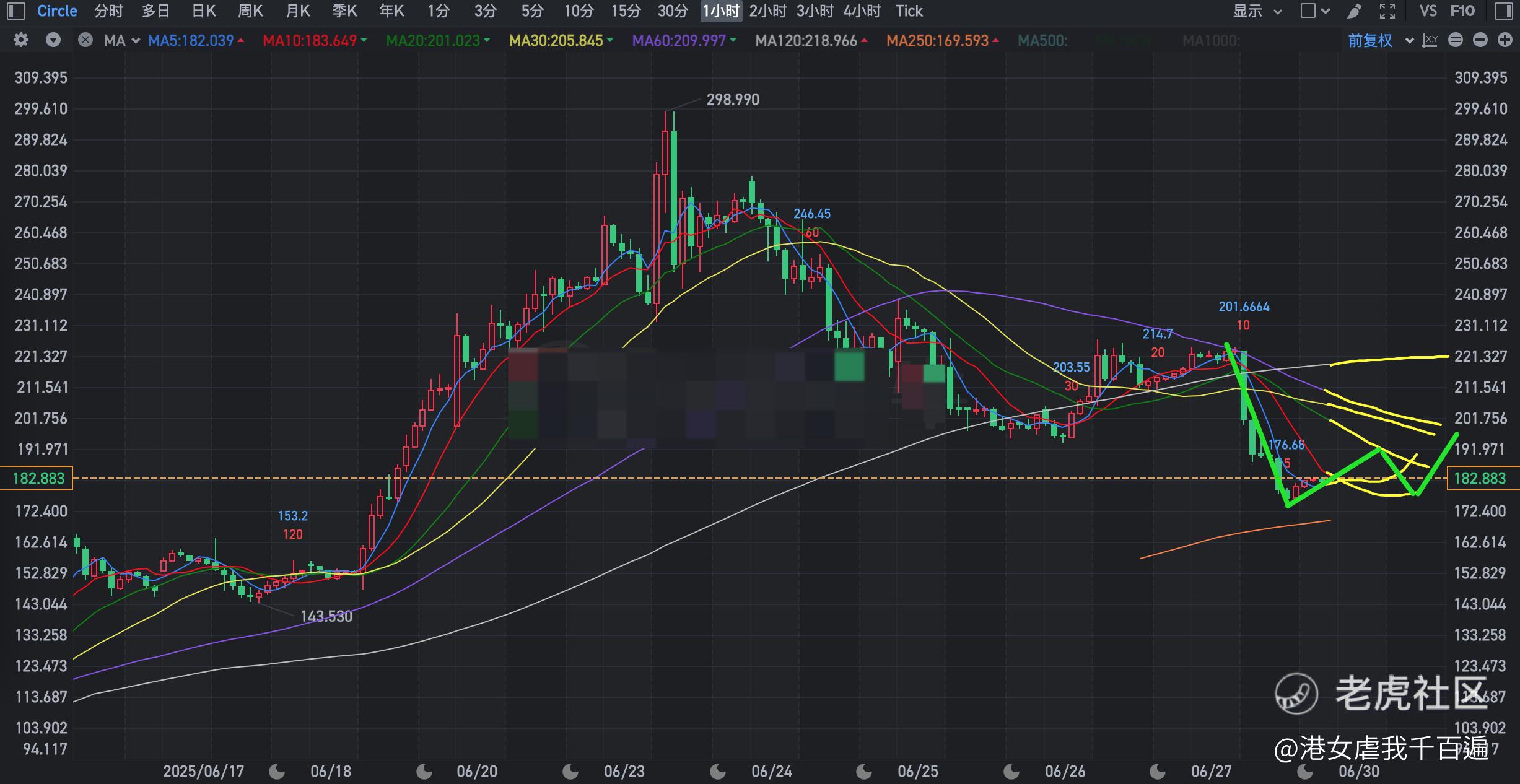Click the 201.6664 MA10 cross label

tap(1244, 307)
